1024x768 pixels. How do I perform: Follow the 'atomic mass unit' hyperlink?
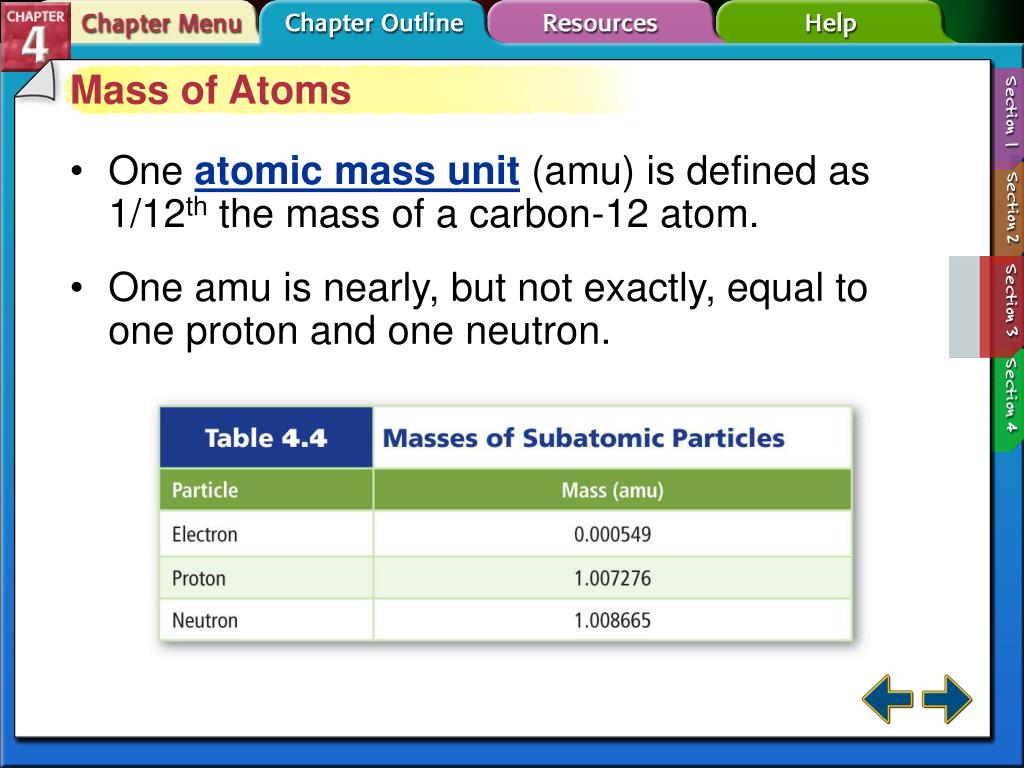coord(357,171)
